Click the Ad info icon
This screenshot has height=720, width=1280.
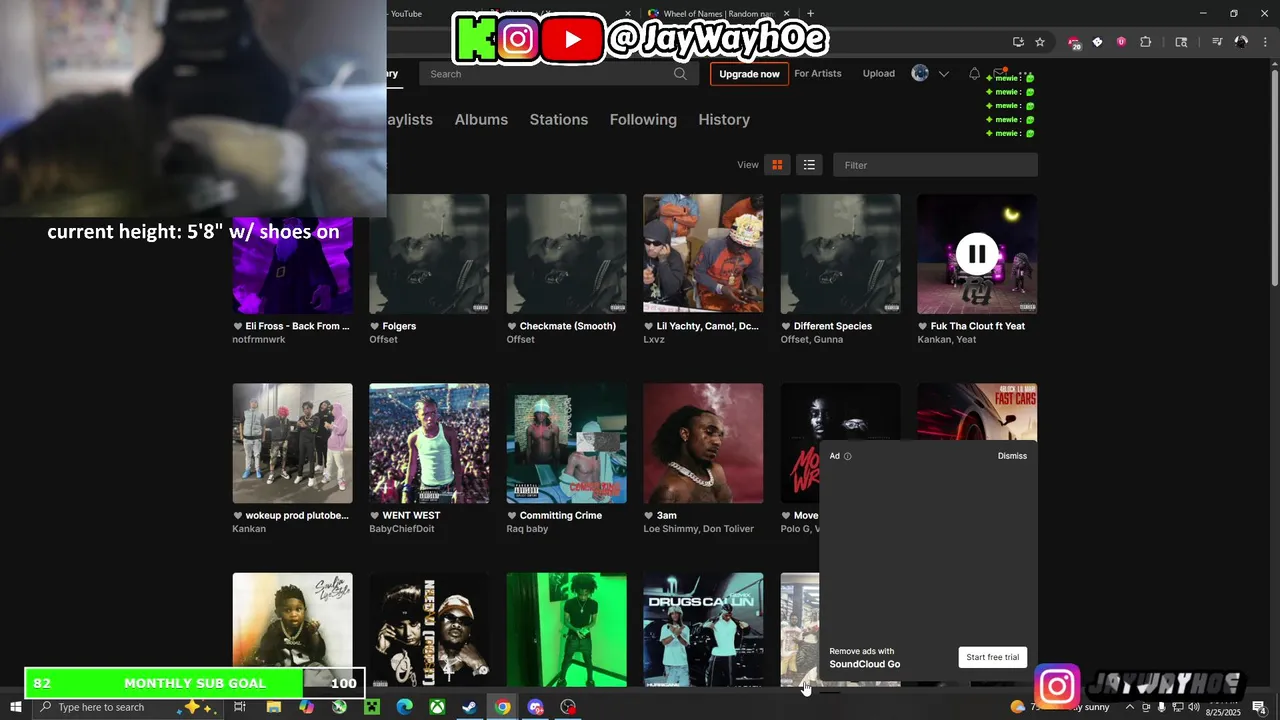click(x=848, y=456)
